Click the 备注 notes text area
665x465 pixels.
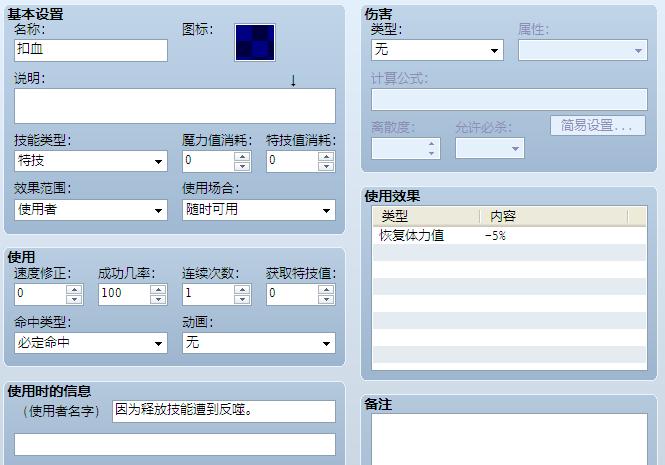[x=509, y=439]
